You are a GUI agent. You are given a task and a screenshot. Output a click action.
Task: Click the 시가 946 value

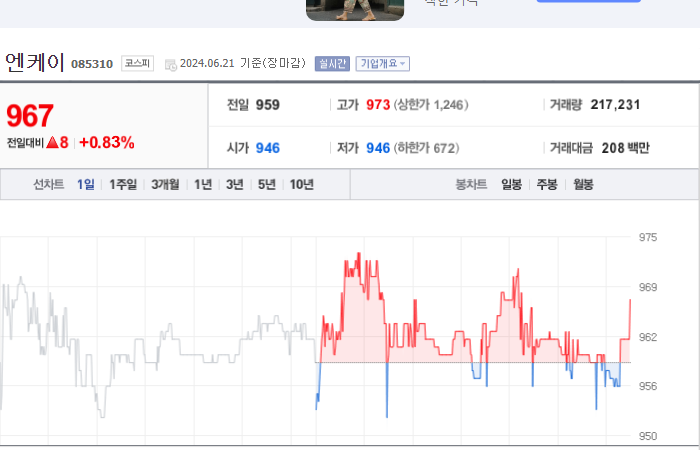click(x=268, y=148)
